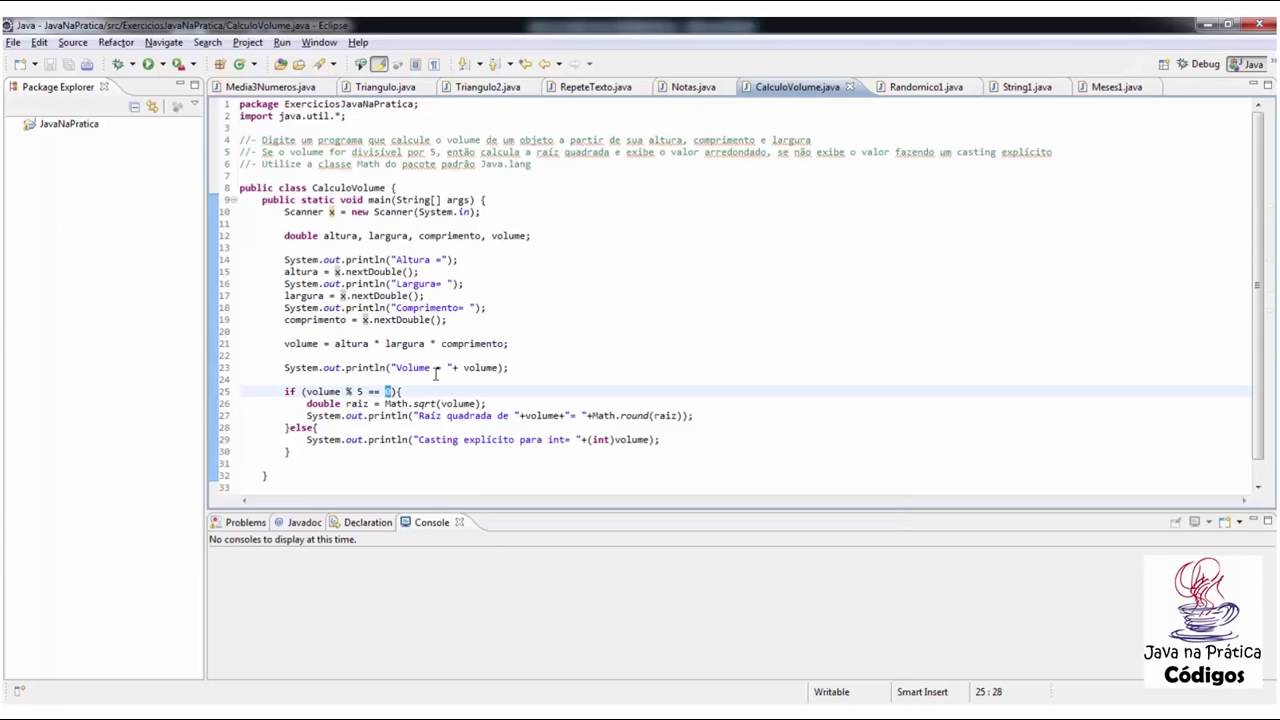Switch to the Media3Numeros.java tab
This screenshot has height=720, width=1280.
coord(264,87)
